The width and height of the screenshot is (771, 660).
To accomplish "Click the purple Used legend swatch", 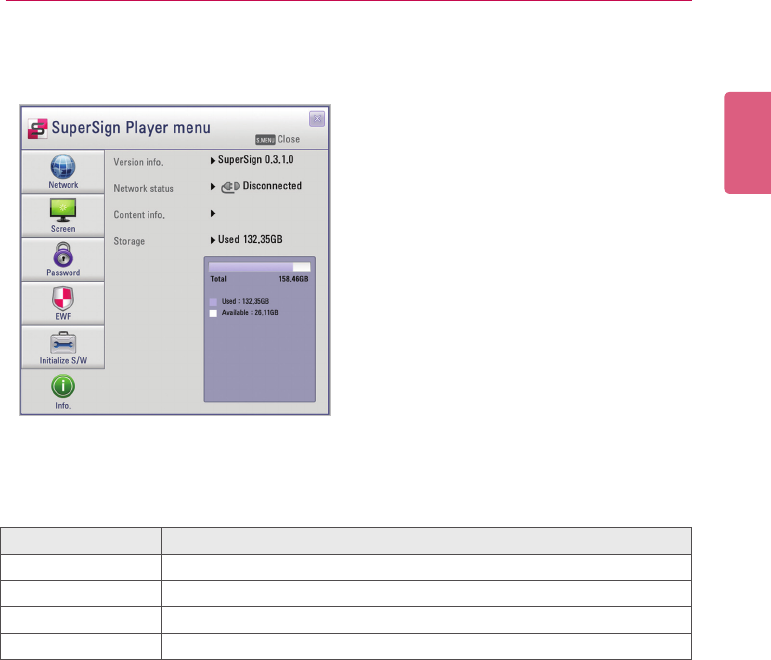I will (x=213, y=302).
